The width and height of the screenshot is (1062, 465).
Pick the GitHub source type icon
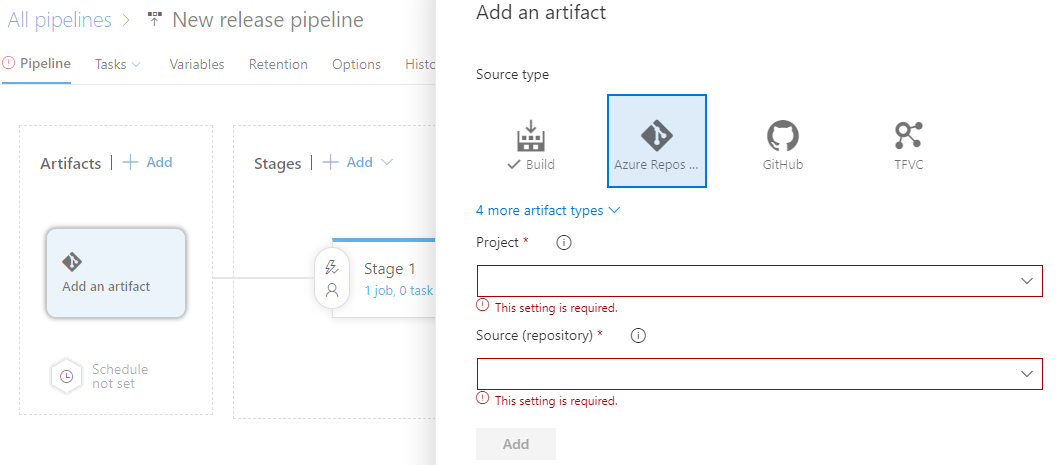pos(783,136)
